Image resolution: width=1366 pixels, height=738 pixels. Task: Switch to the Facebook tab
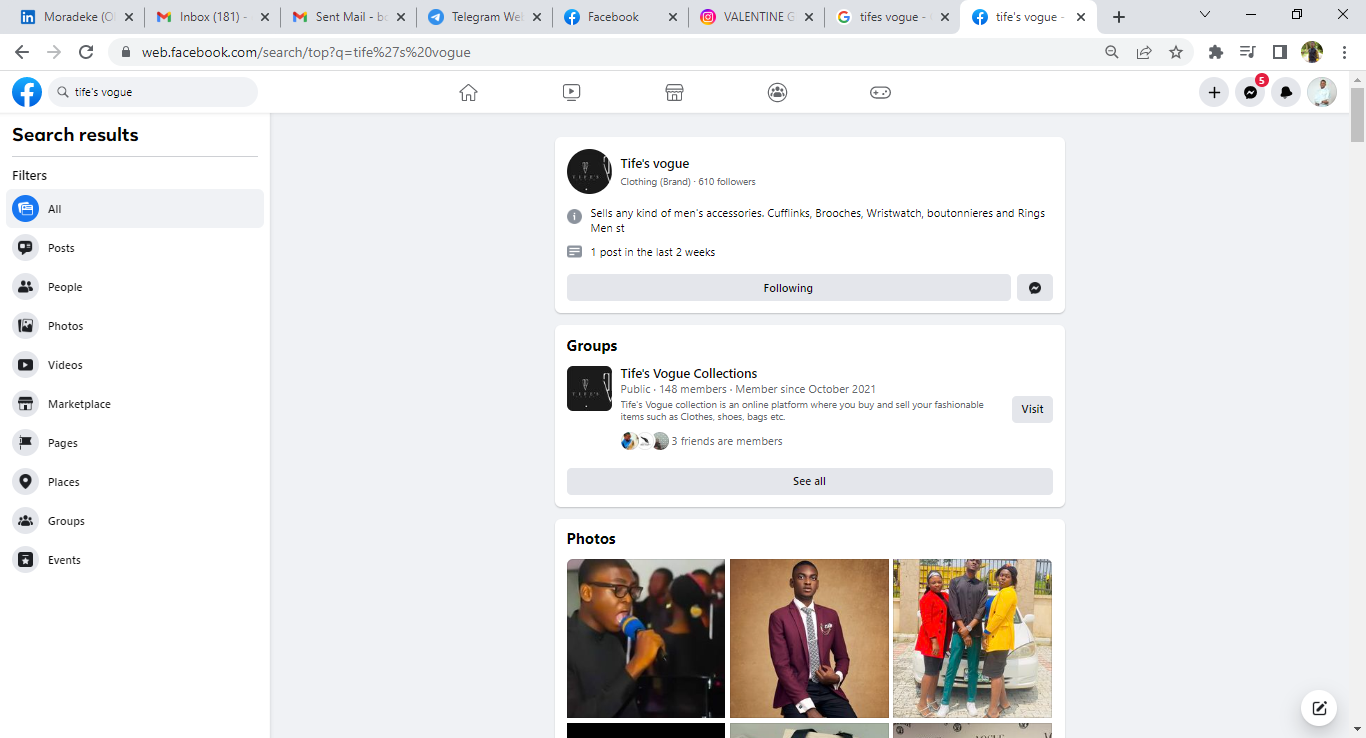tap(620, 17)
